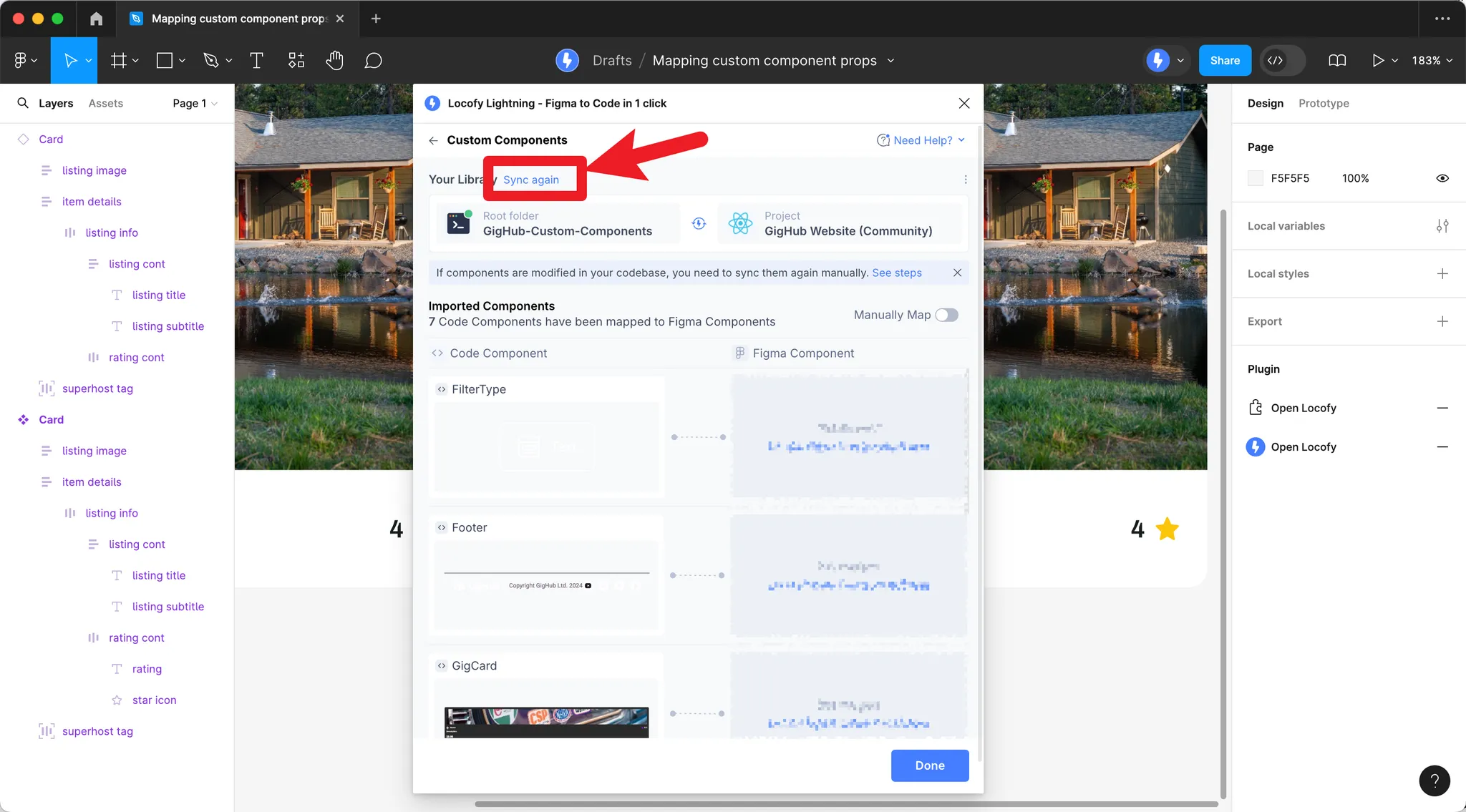Select the Hand tool
The height and width of the screenshot is (812, 1466).
pyautogui.click(x=334, y=60)
